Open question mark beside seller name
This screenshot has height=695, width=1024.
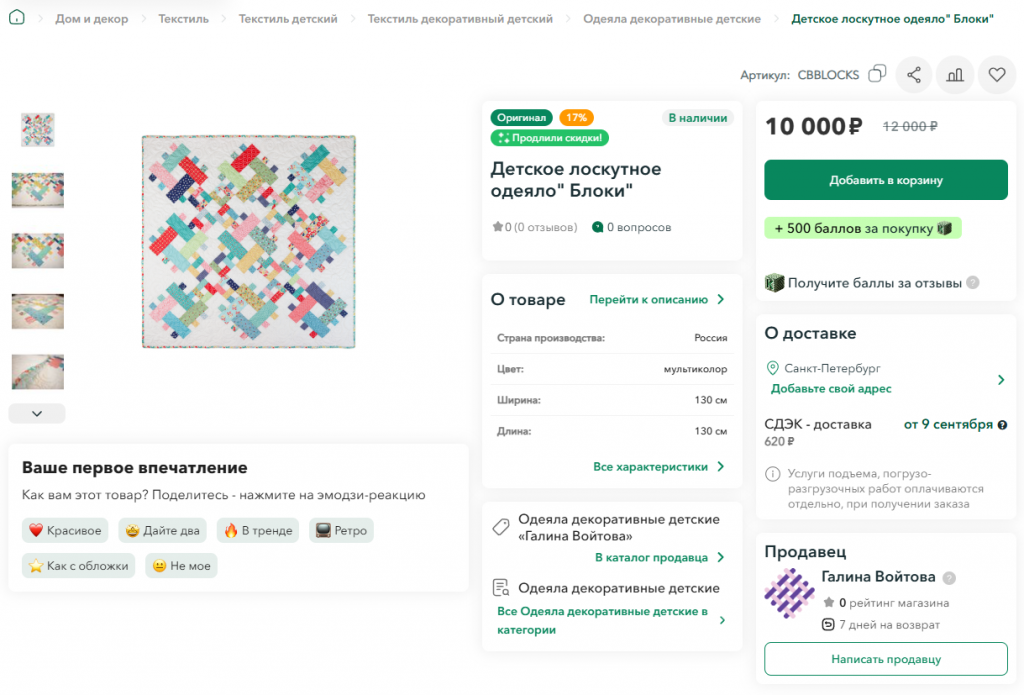(x=950, y=578)
